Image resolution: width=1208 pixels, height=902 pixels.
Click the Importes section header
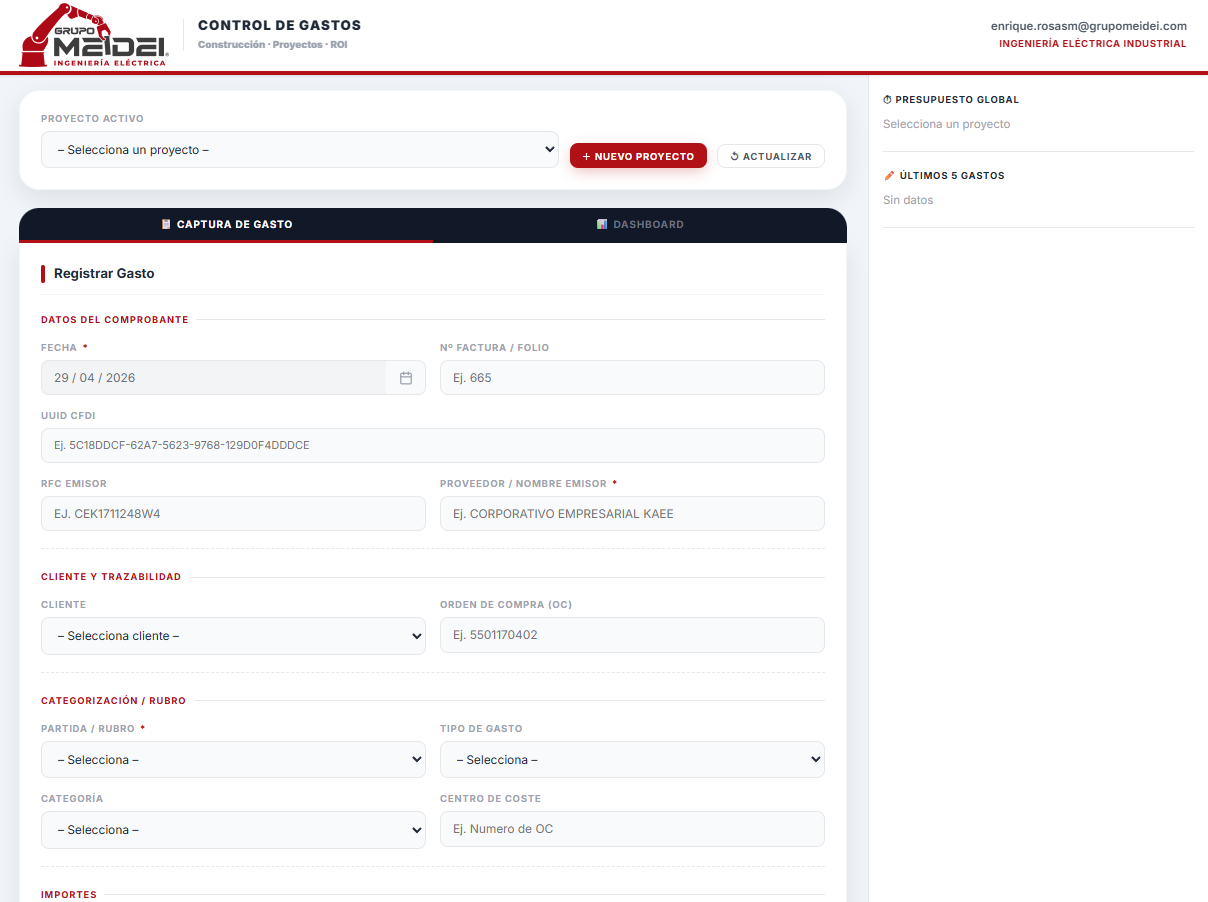pyautogui.click(x=69, y=895)
